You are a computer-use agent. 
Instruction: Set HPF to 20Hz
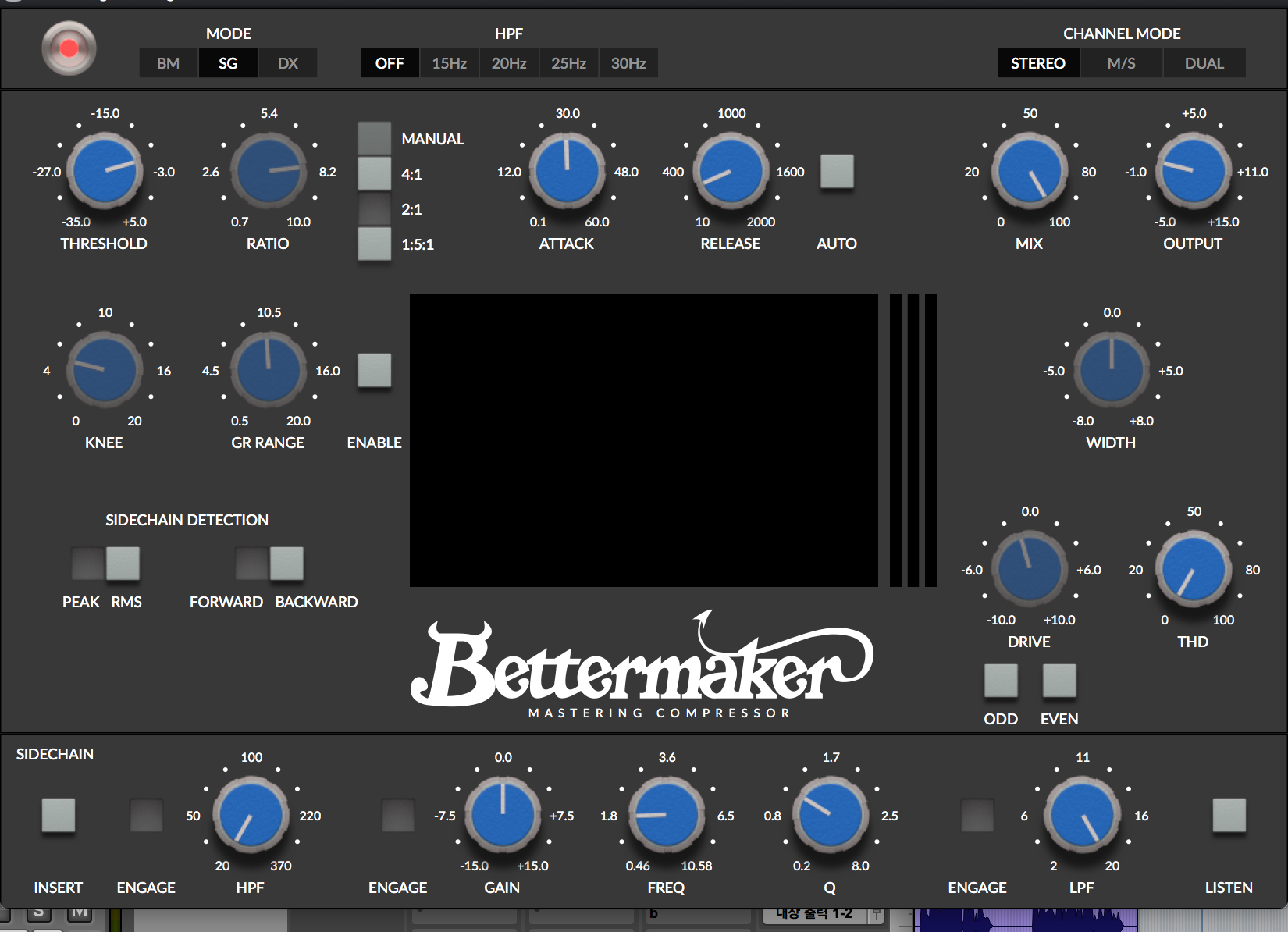(x=509, y=63)
